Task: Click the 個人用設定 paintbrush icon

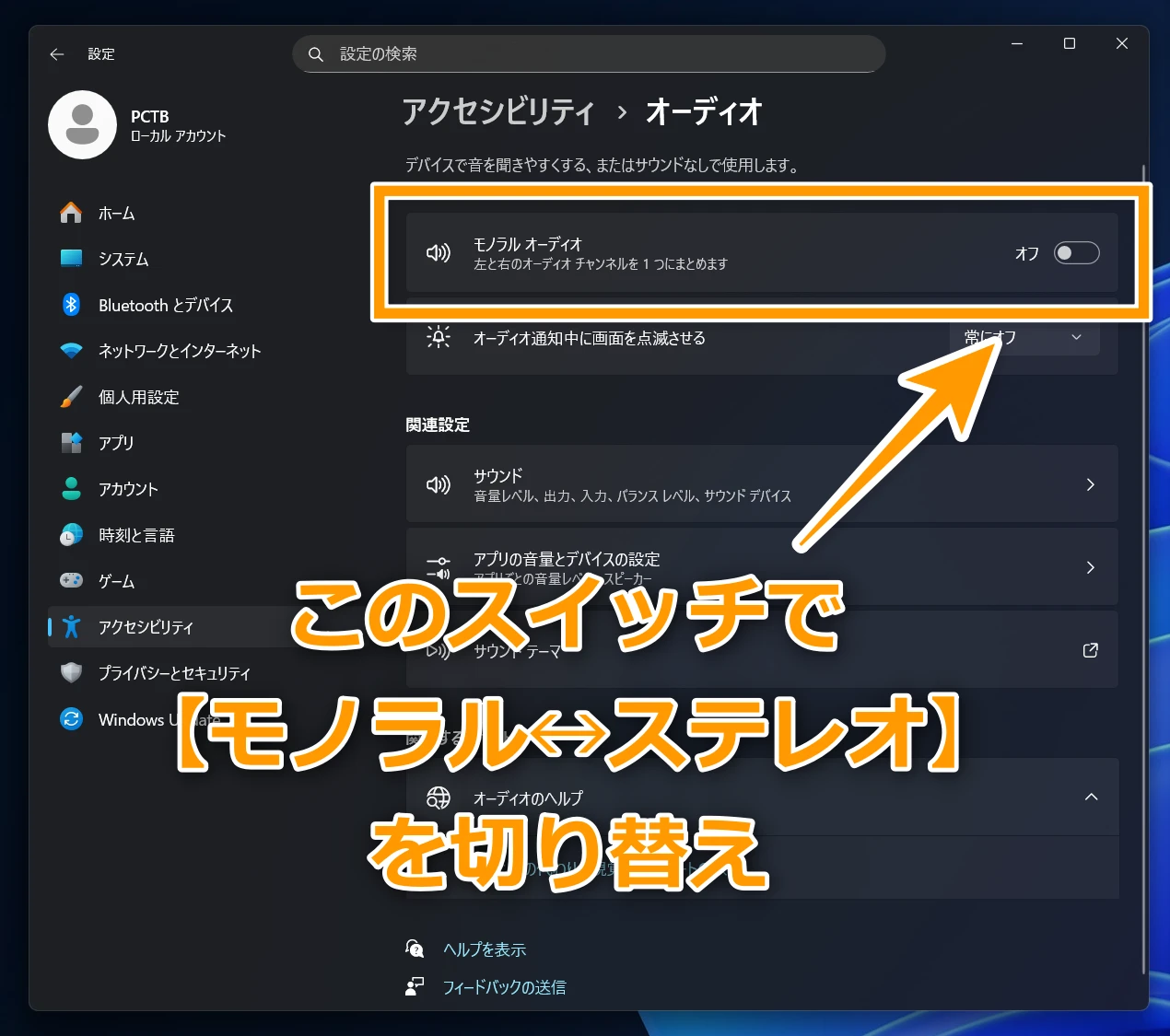Action: (71, 397)
